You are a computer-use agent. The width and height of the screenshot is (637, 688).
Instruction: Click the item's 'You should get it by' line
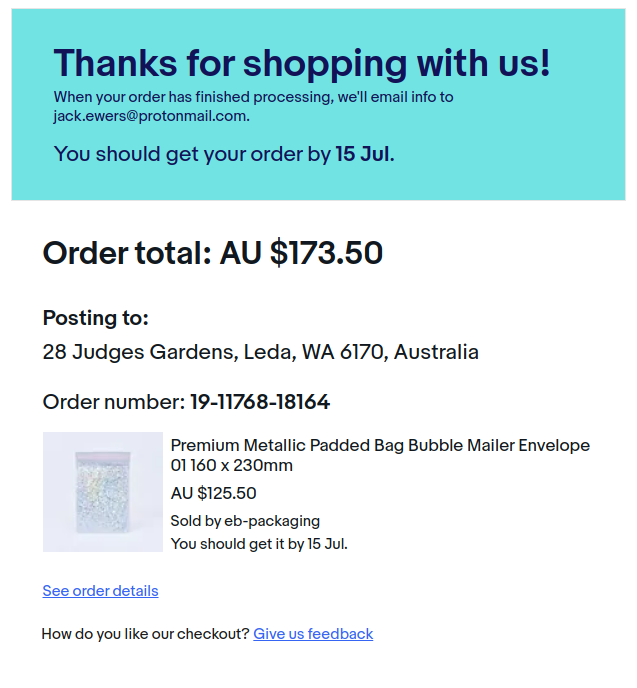[259, 544]
